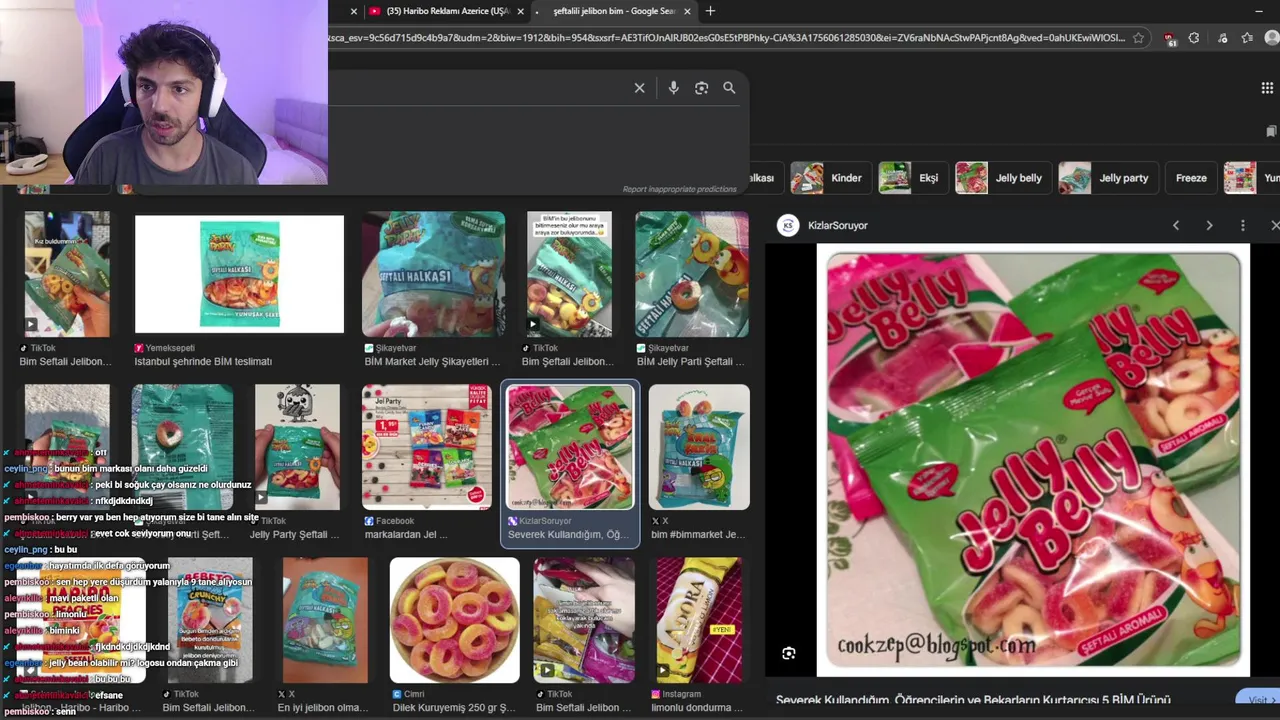The image size is (1280, 720).
Task: Open Instagram limonlu dondurma image result
Action: [x=699, y=620]
